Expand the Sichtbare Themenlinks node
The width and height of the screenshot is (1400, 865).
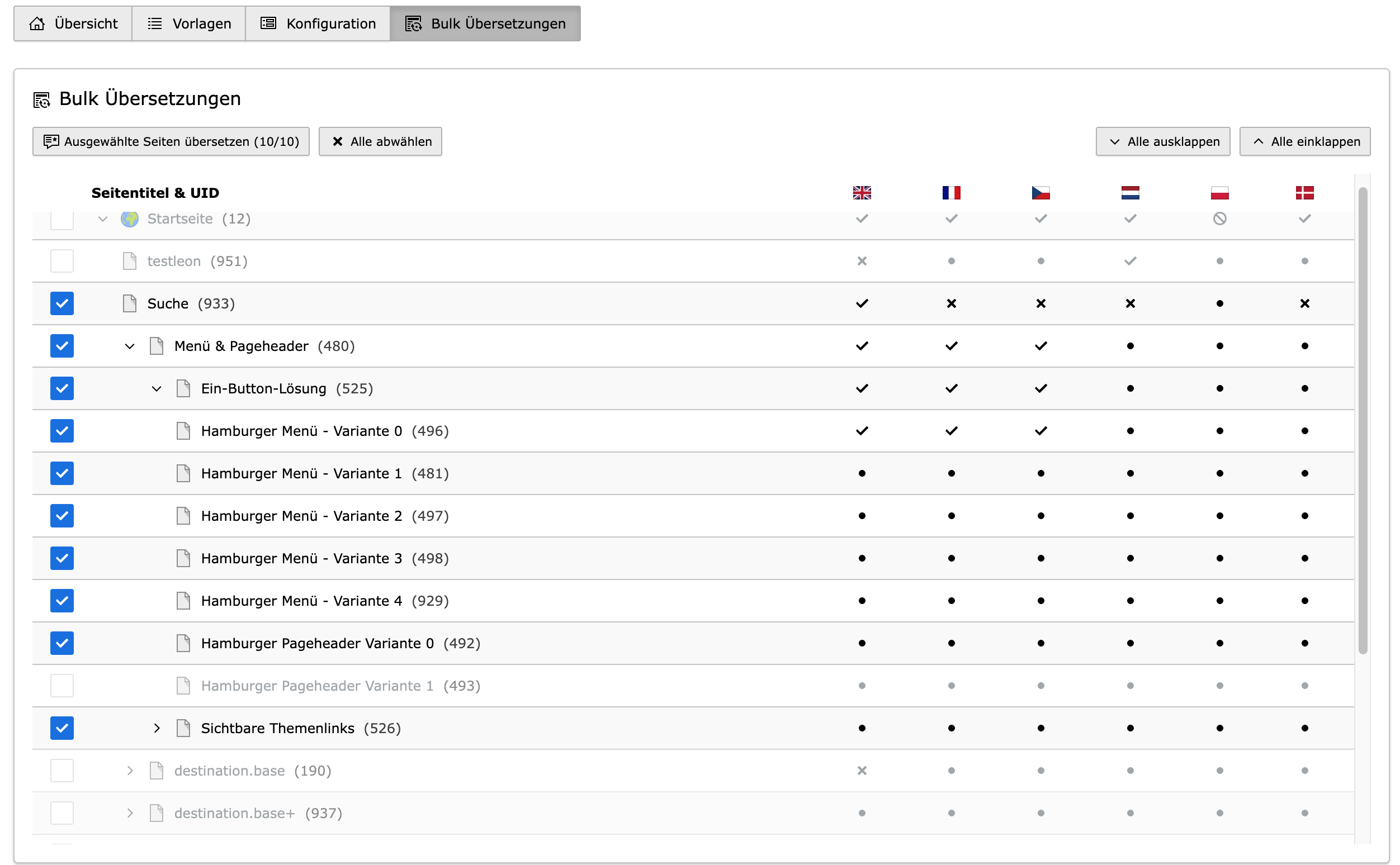tap(156, 728)
